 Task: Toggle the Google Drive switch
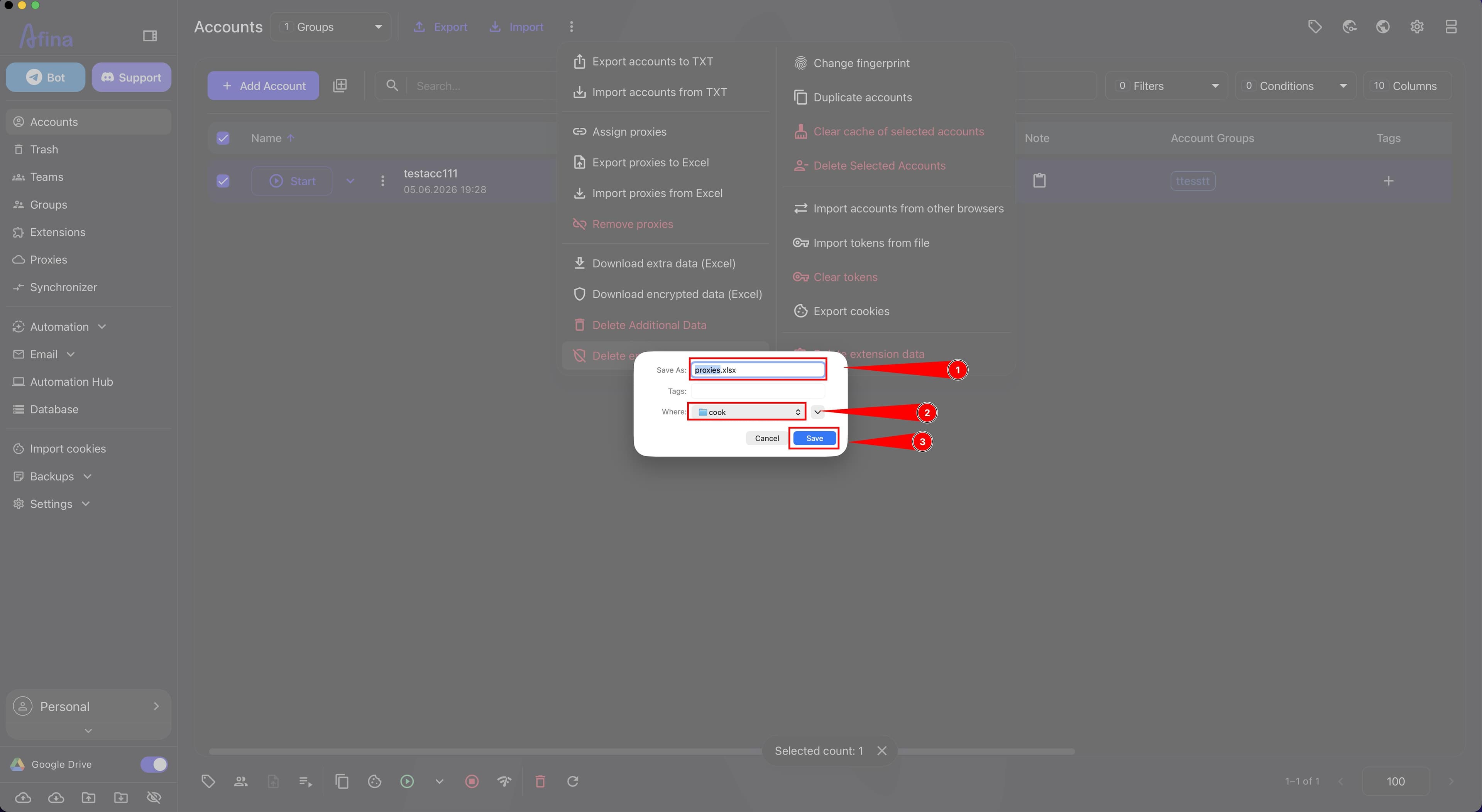154,764
